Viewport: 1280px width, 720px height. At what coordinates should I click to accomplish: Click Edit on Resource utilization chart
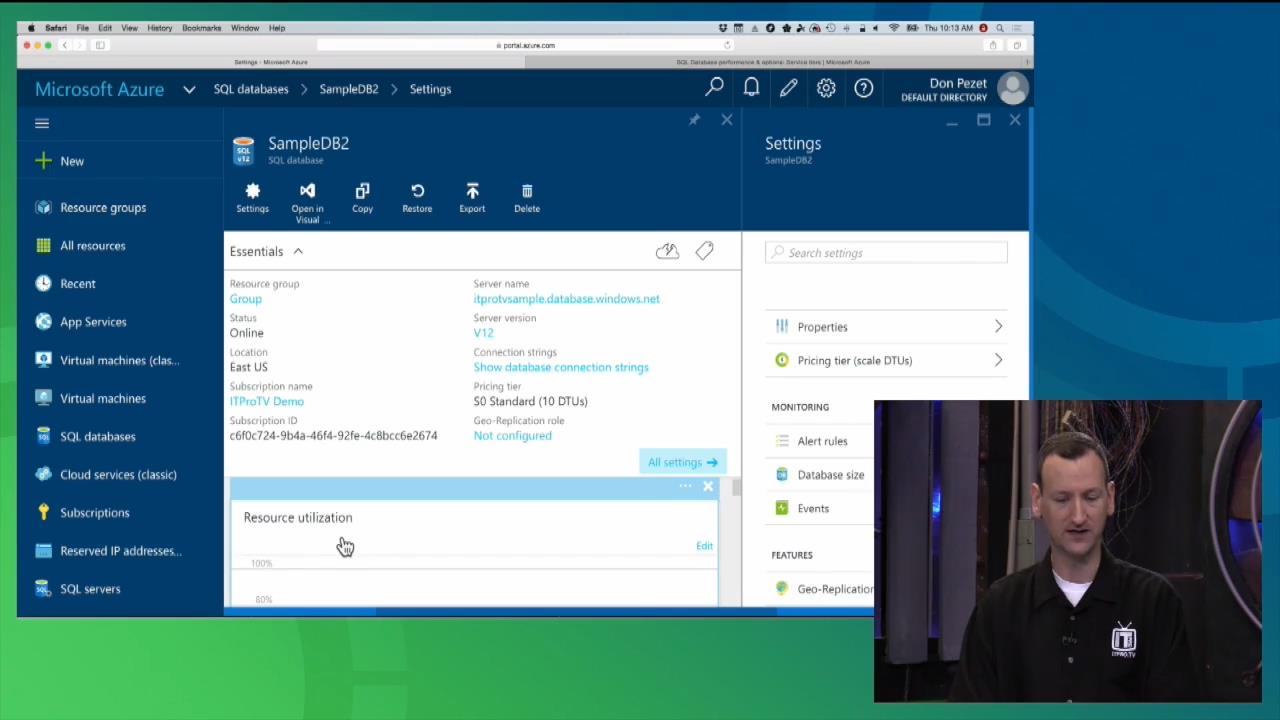pyautogui.click(x=704, y=546)
